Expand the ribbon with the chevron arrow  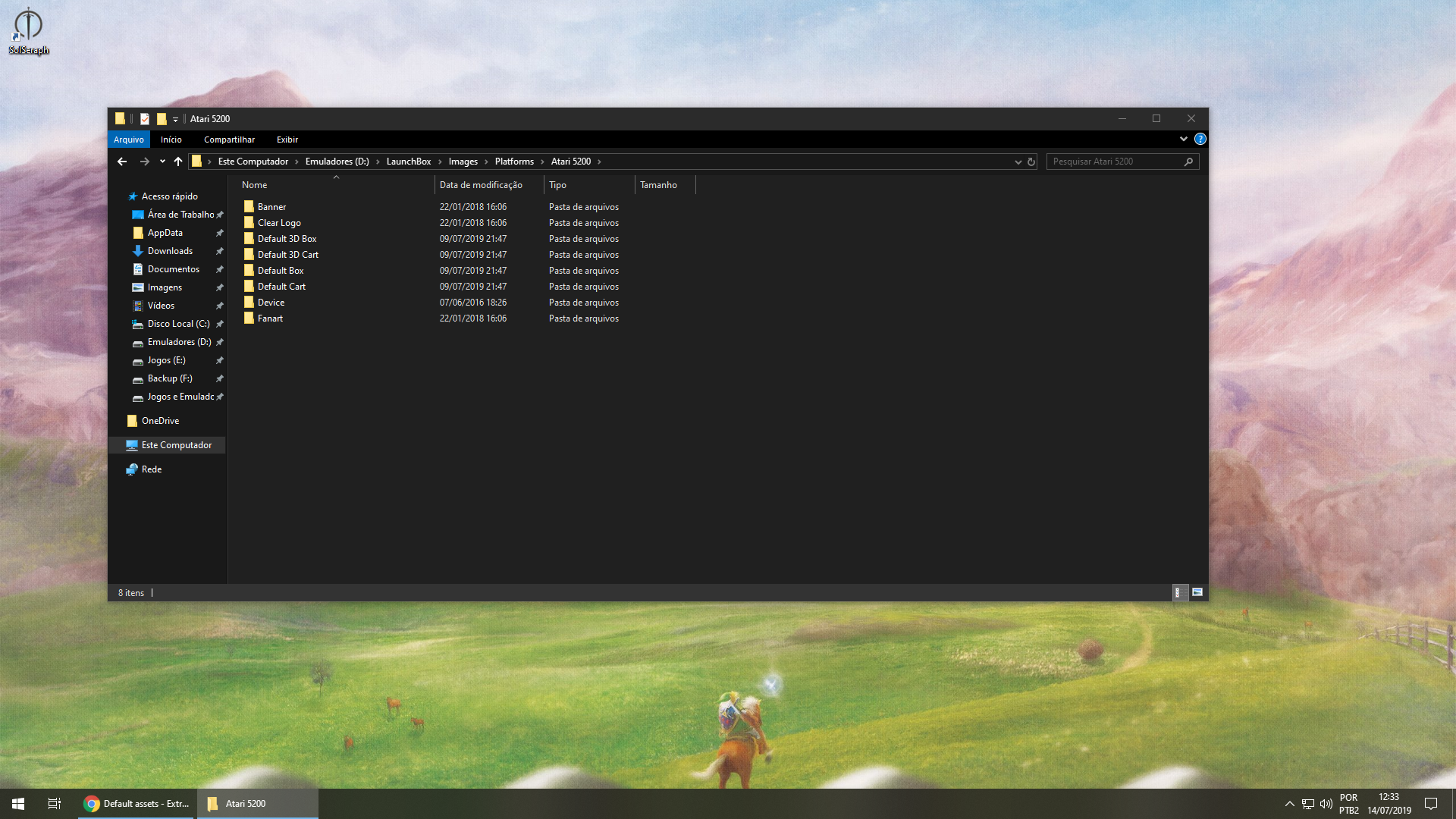[1183, 139]
